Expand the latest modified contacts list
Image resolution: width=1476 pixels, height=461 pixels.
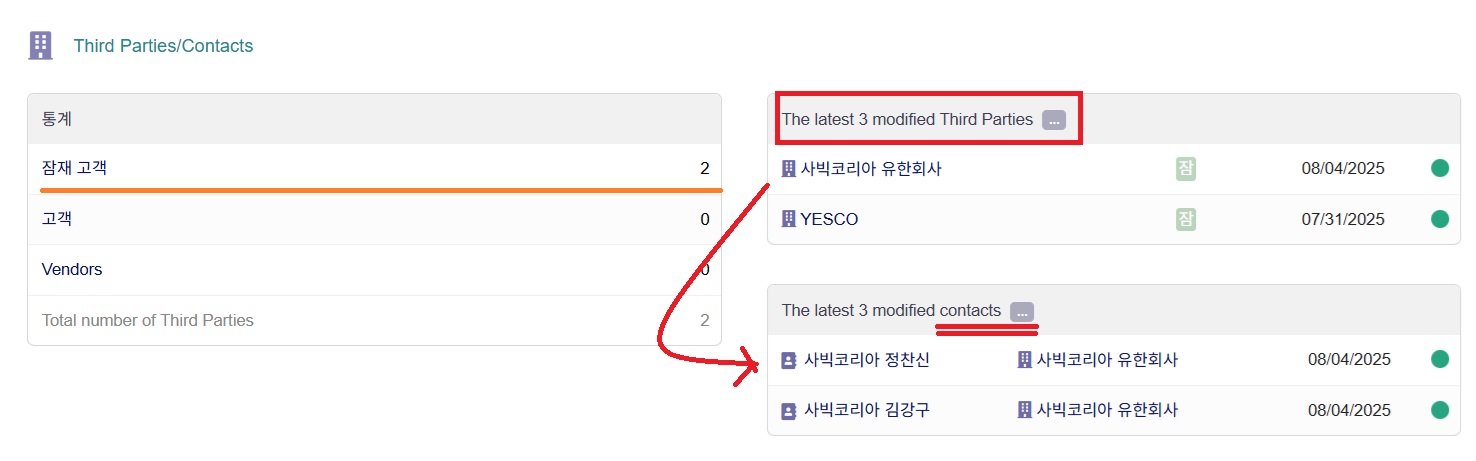(x=1022, y=311)
